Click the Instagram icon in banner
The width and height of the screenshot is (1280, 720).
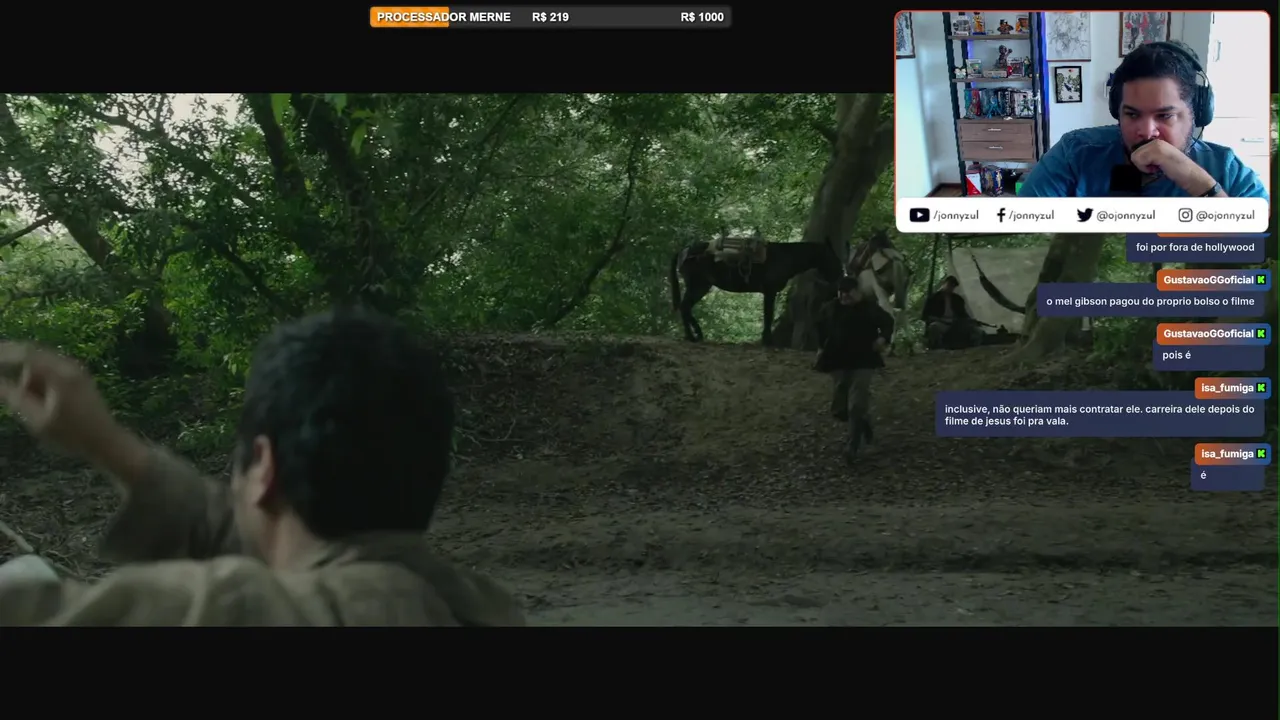pyautogui.click(x=1185, y=215)
